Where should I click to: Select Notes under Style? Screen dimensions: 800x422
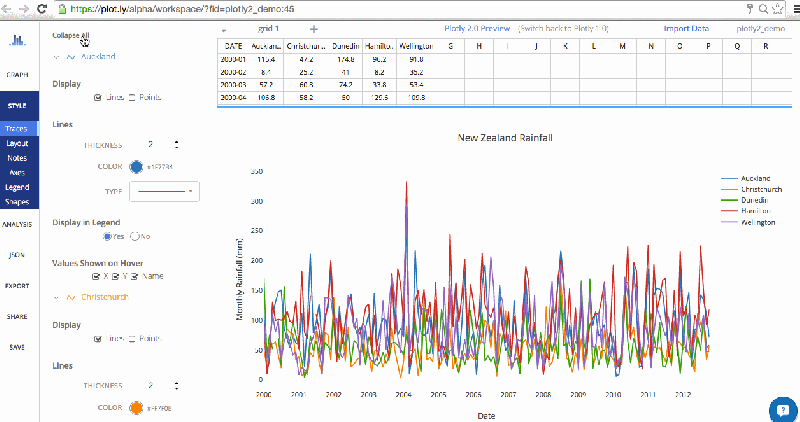[17, 158]
